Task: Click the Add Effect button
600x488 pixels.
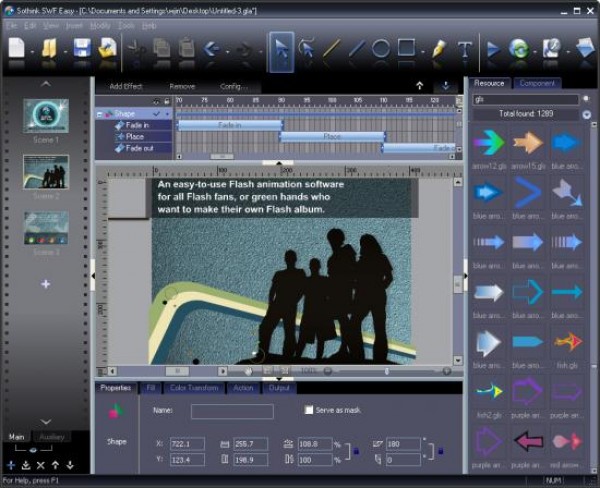Action: 126,87
